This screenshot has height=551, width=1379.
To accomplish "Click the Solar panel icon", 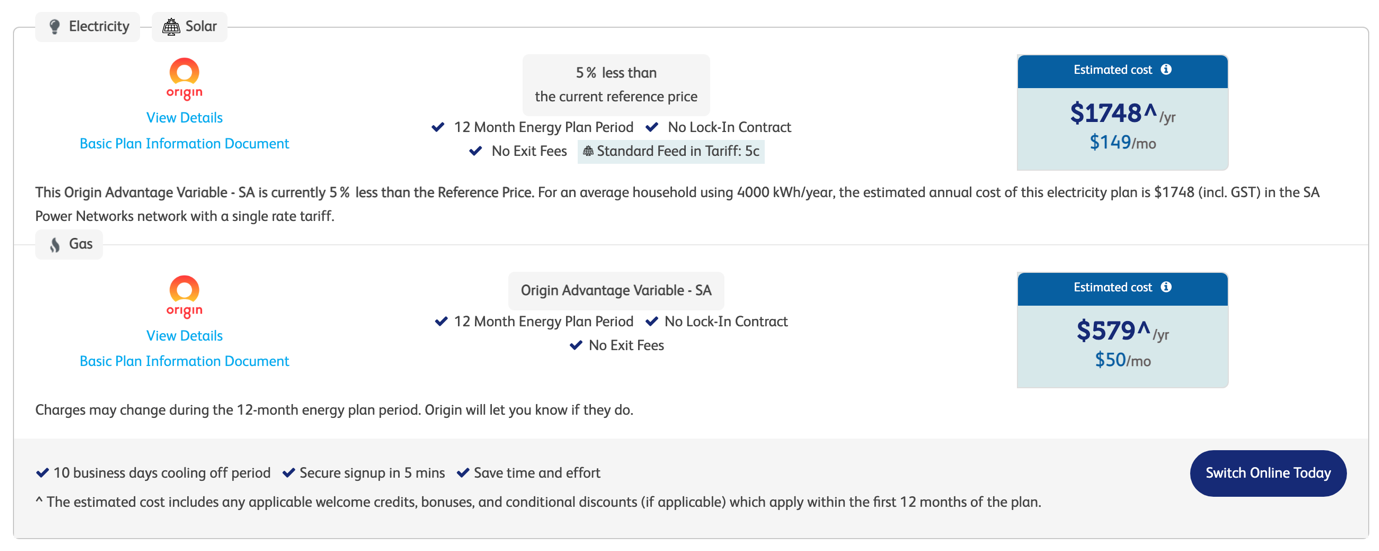I will (171, 27).
